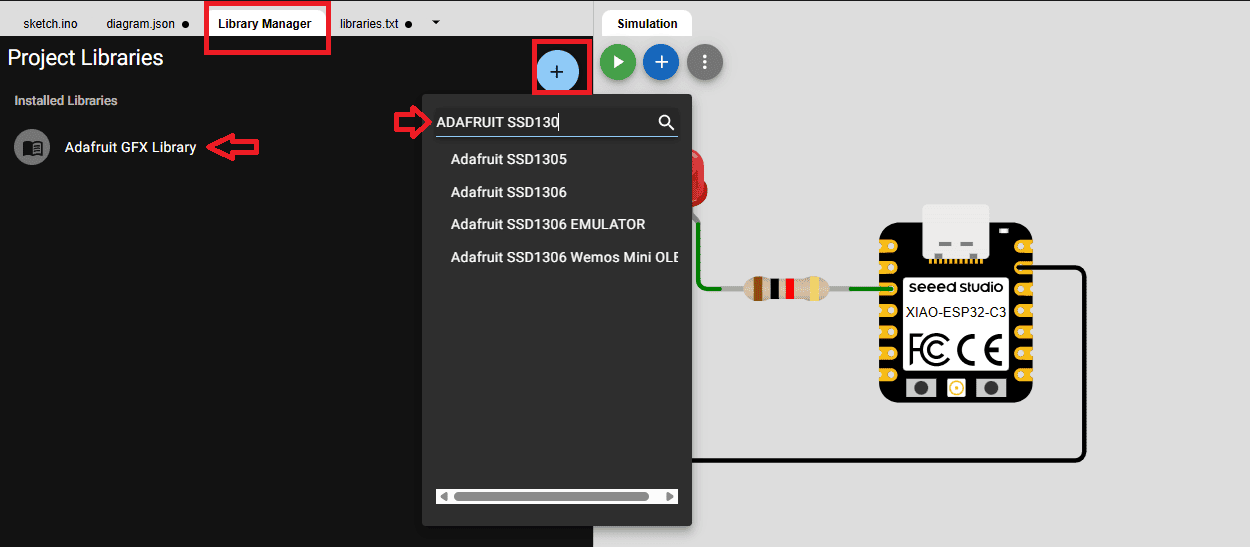Viewport: 1250px width, 547px height.
Task: Click the scrollbar left arrow
Action: coord(443,496)
